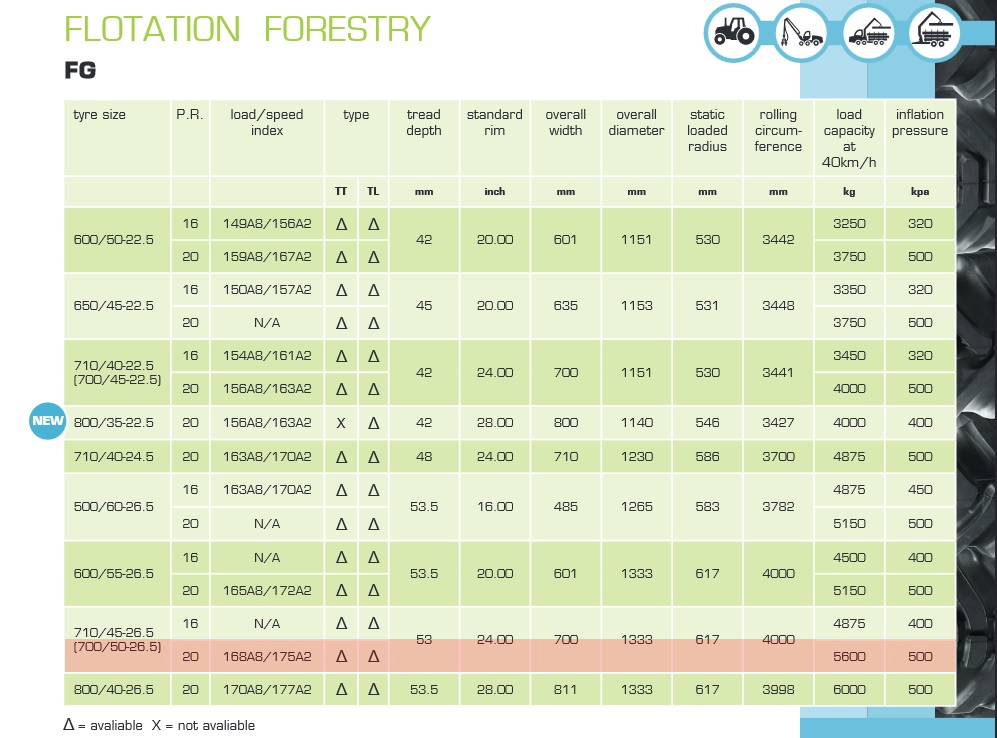Click the highlighted 168A8/175A2 load index
Image resolution: width=997 pixels, height=738 pixels.
point(267,657)
